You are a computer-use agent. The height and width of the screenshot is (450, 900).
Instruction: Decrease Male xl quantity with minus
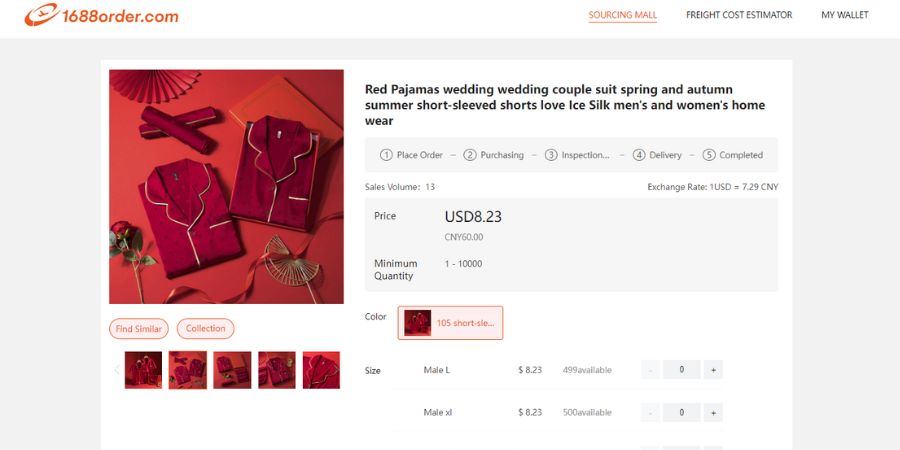650,412
